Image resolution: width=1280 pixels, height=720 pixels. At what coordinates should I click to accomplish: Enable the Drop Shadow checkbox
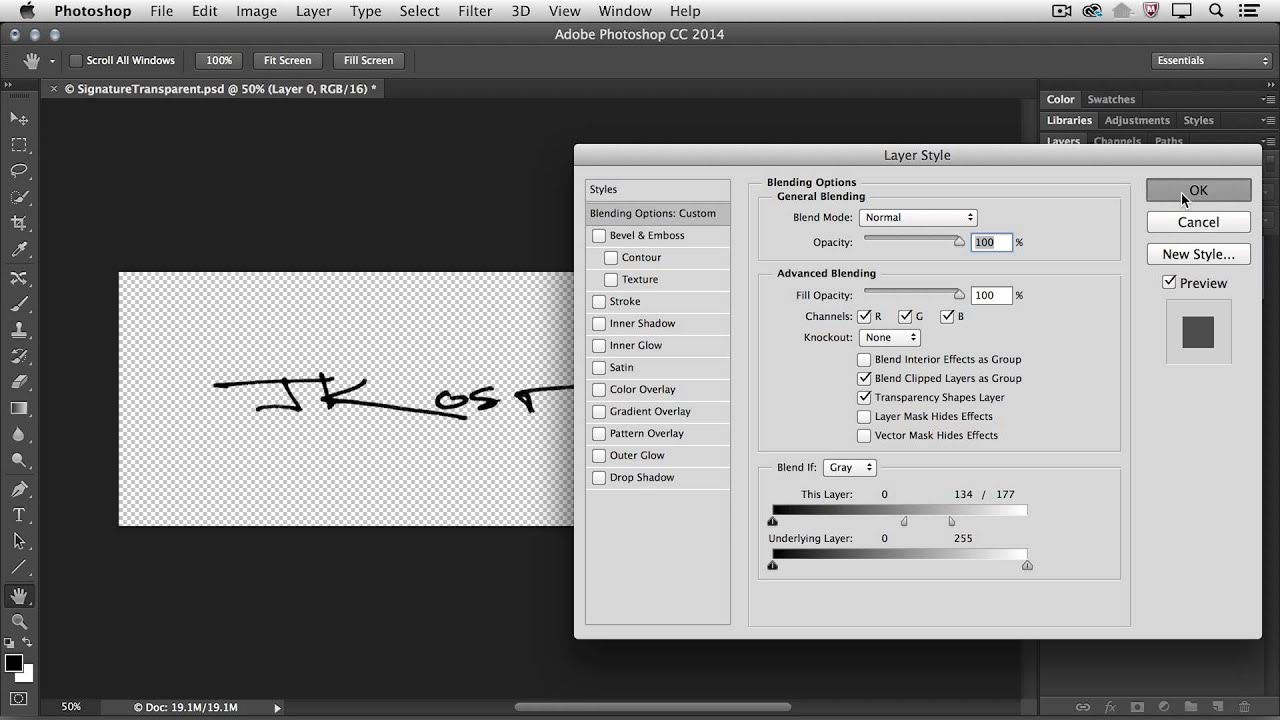coord(599,478)
